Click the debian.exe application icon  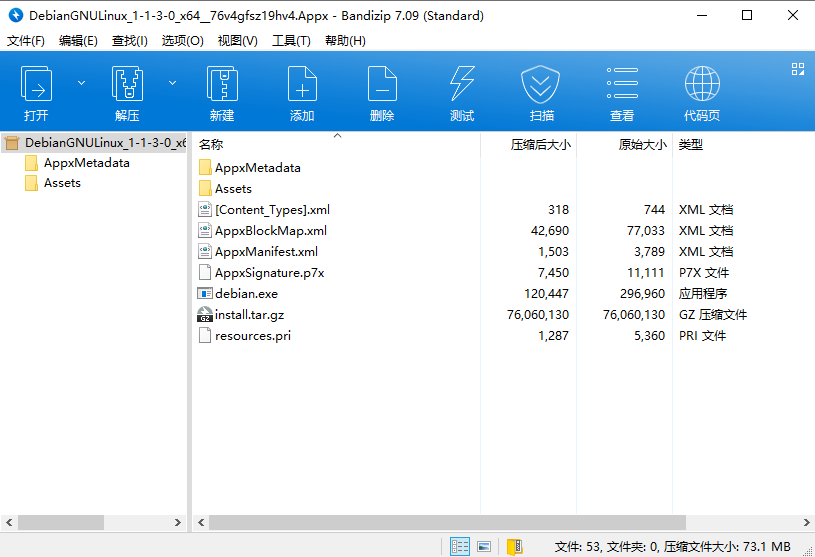205,294
